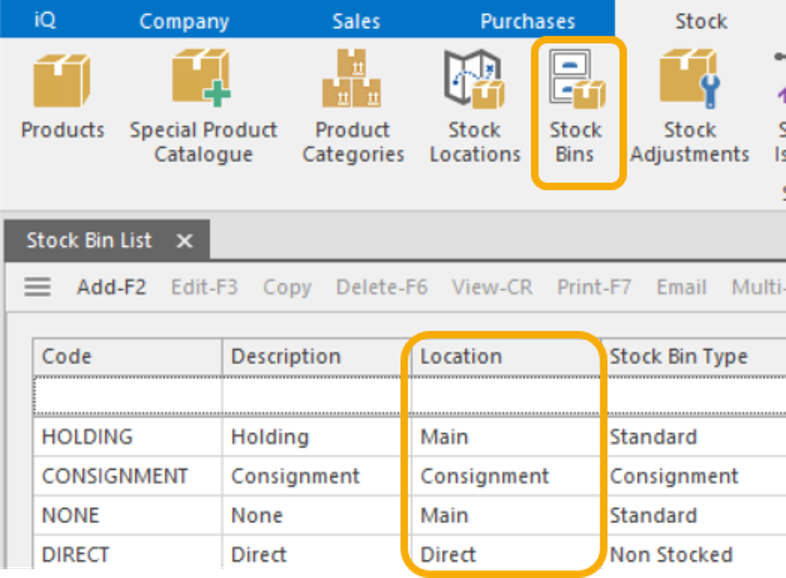This screenshot has width=786, height=578.
Task: Switch to the iQ ribbon tab
Action: [x=45, y=20]
